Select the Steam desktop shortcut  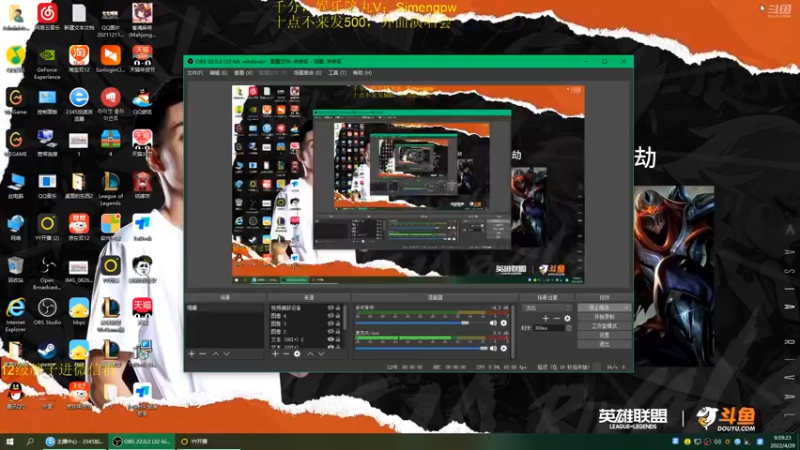pos(47,352)
